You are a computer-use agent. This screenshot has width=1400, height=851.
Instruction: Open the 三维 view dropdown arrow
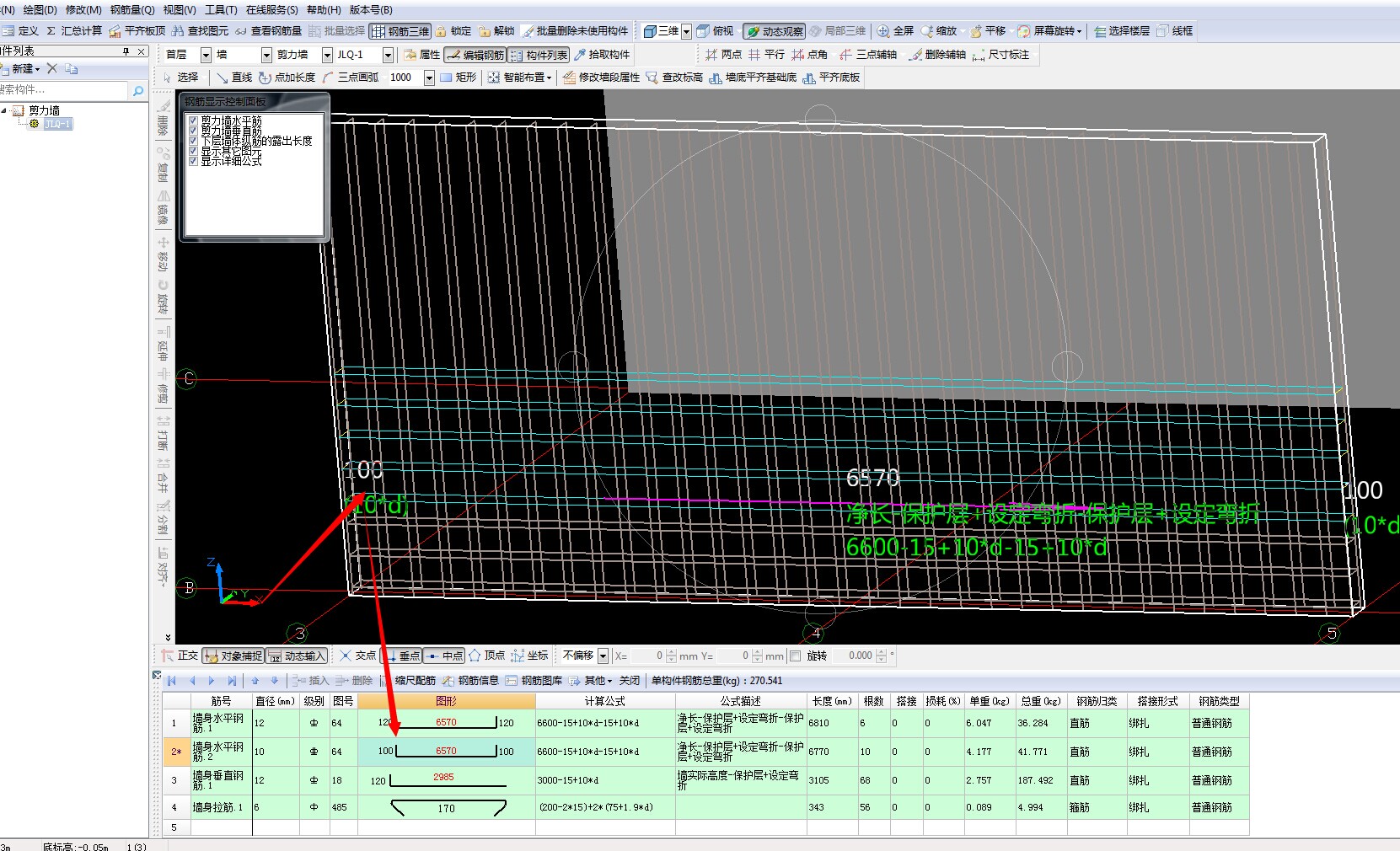pyautogui.click(x=686, y=31)
